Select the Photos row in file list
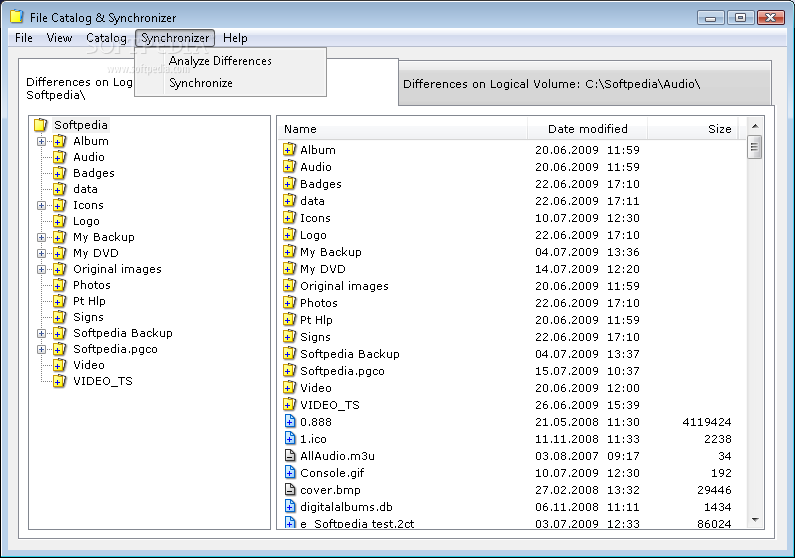Viewport: 795px width, 558px height. click(509, 303)
